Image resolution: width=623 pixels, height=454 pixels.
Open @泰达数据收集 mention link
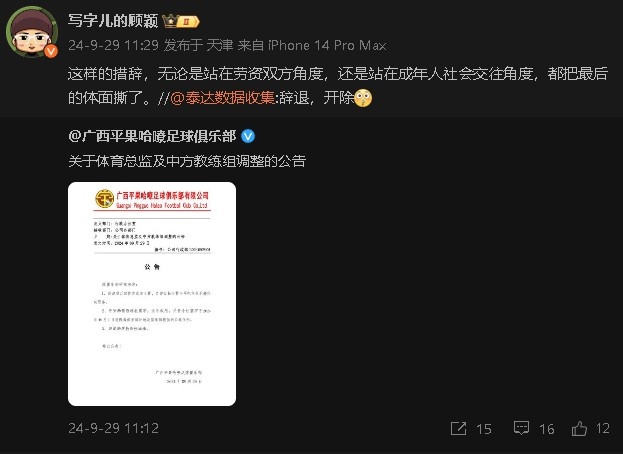pos(222,97)
